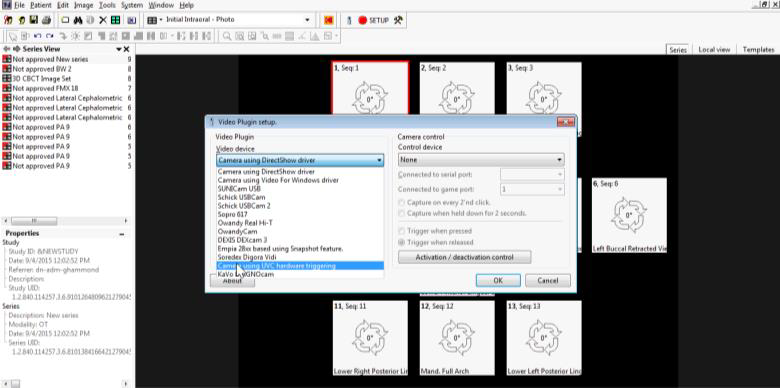Click the rotation icon in thumbnail Seq 2
The width and height of the screenshot is (780, 388).
pyautogui.click(x=457, y=98)
